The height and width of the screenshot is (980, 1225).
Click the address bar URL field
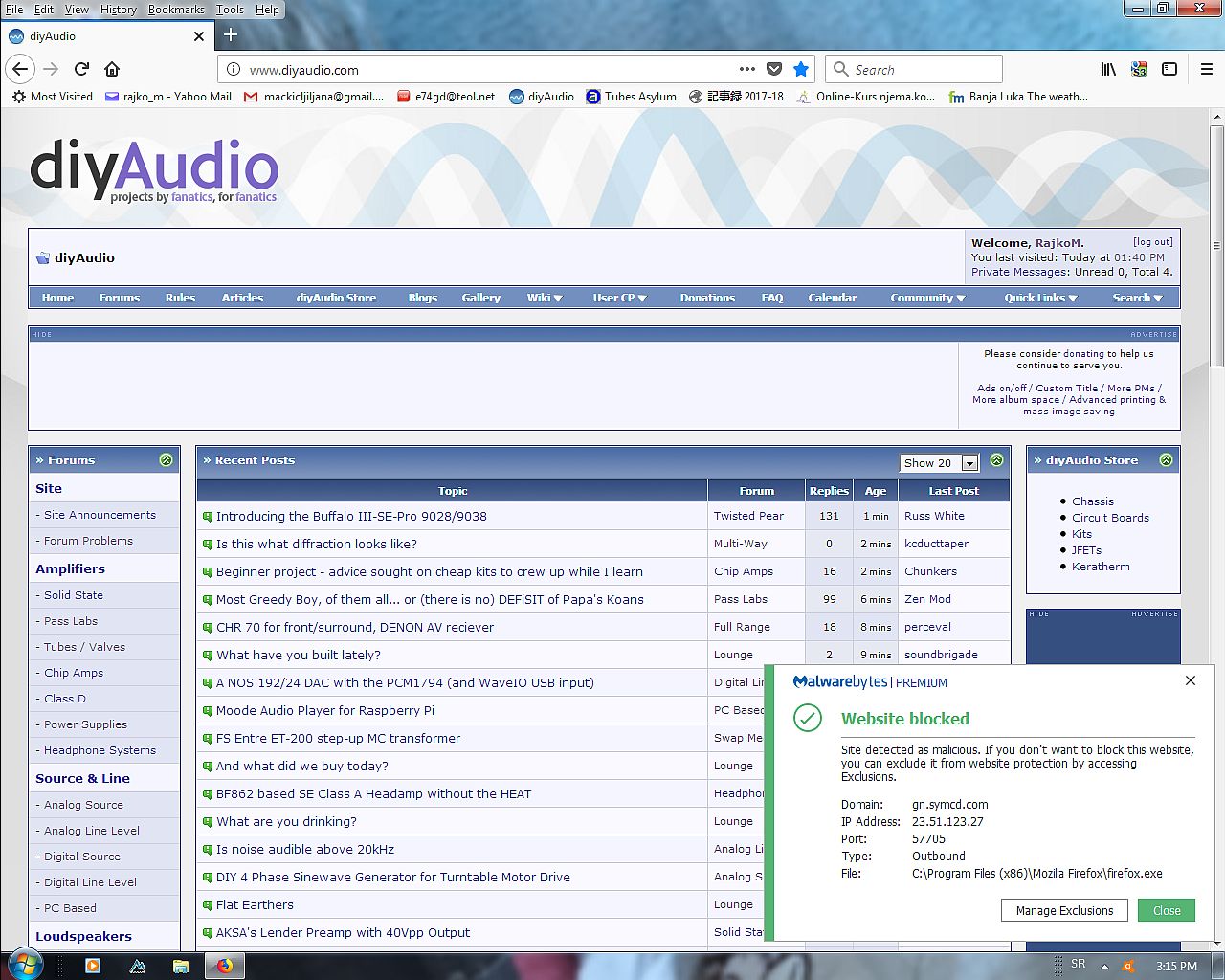point(488,70)
